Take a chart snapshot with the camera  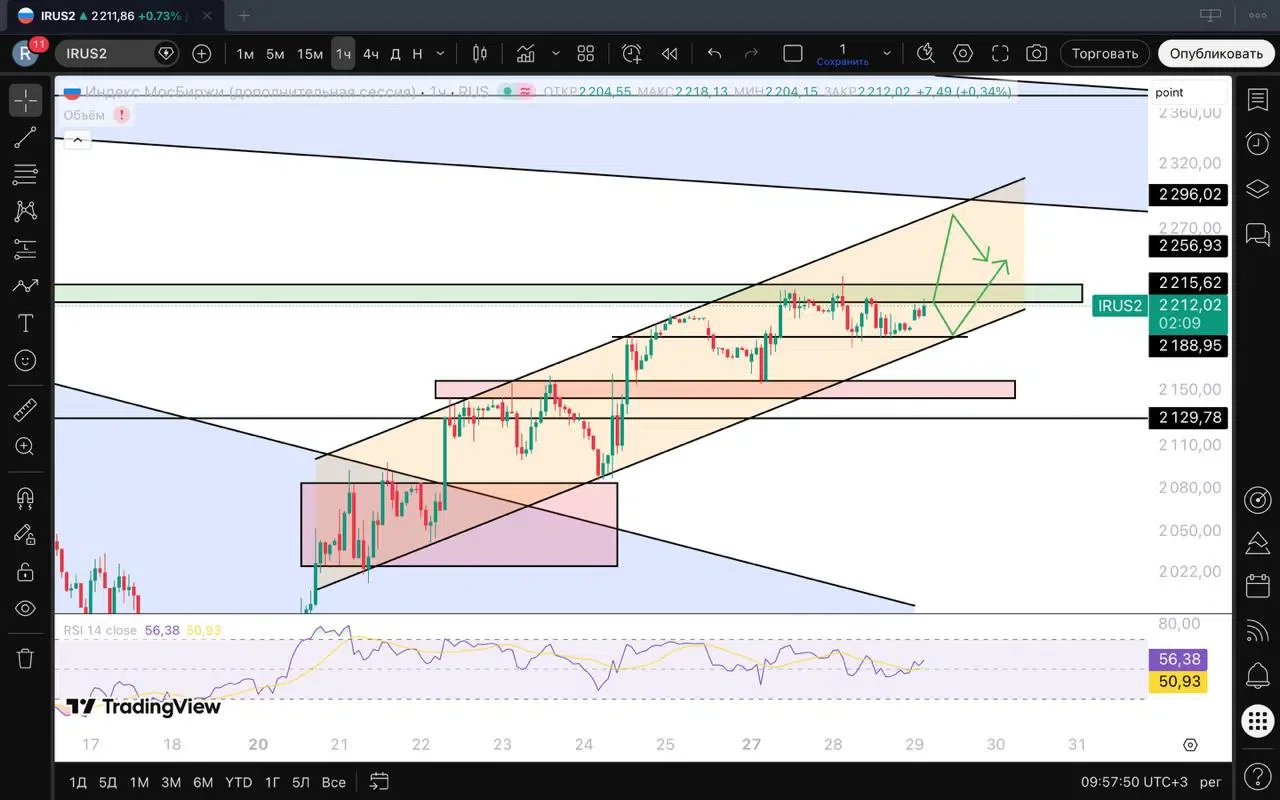pos(1037,53)
